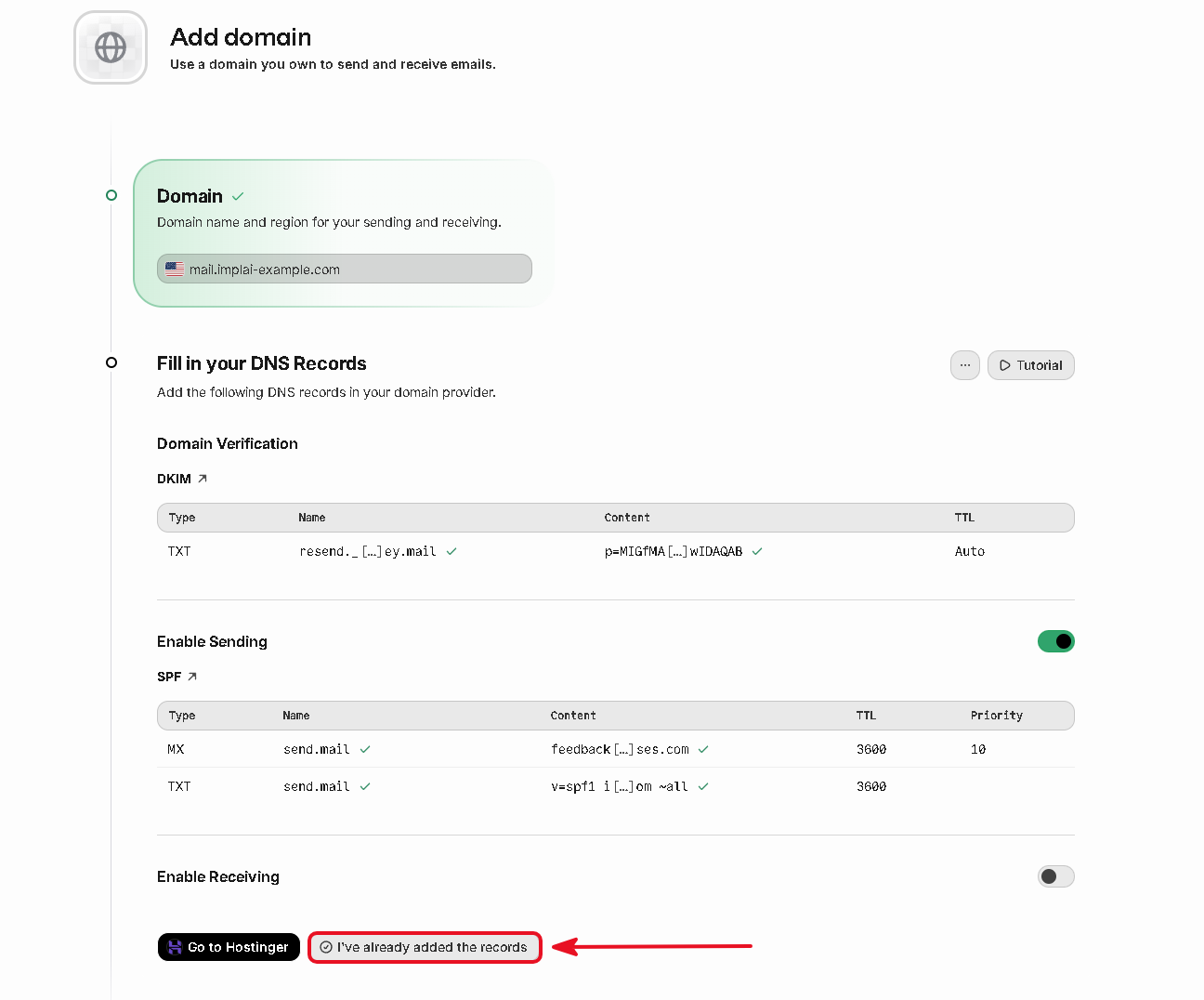Click the play icon in the Tutorial button
Screen dimensions: 1204x1000
click(1005, 365)
